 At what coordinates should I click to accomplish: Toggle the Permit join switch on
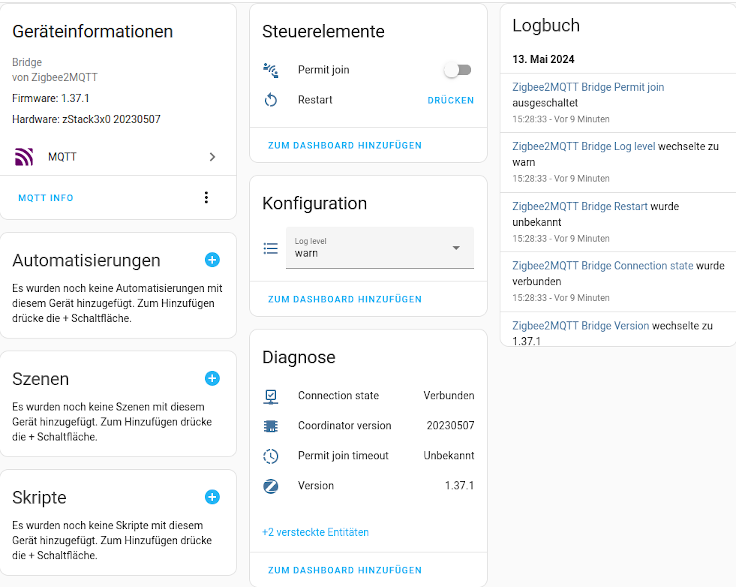(x=458, y=70)
